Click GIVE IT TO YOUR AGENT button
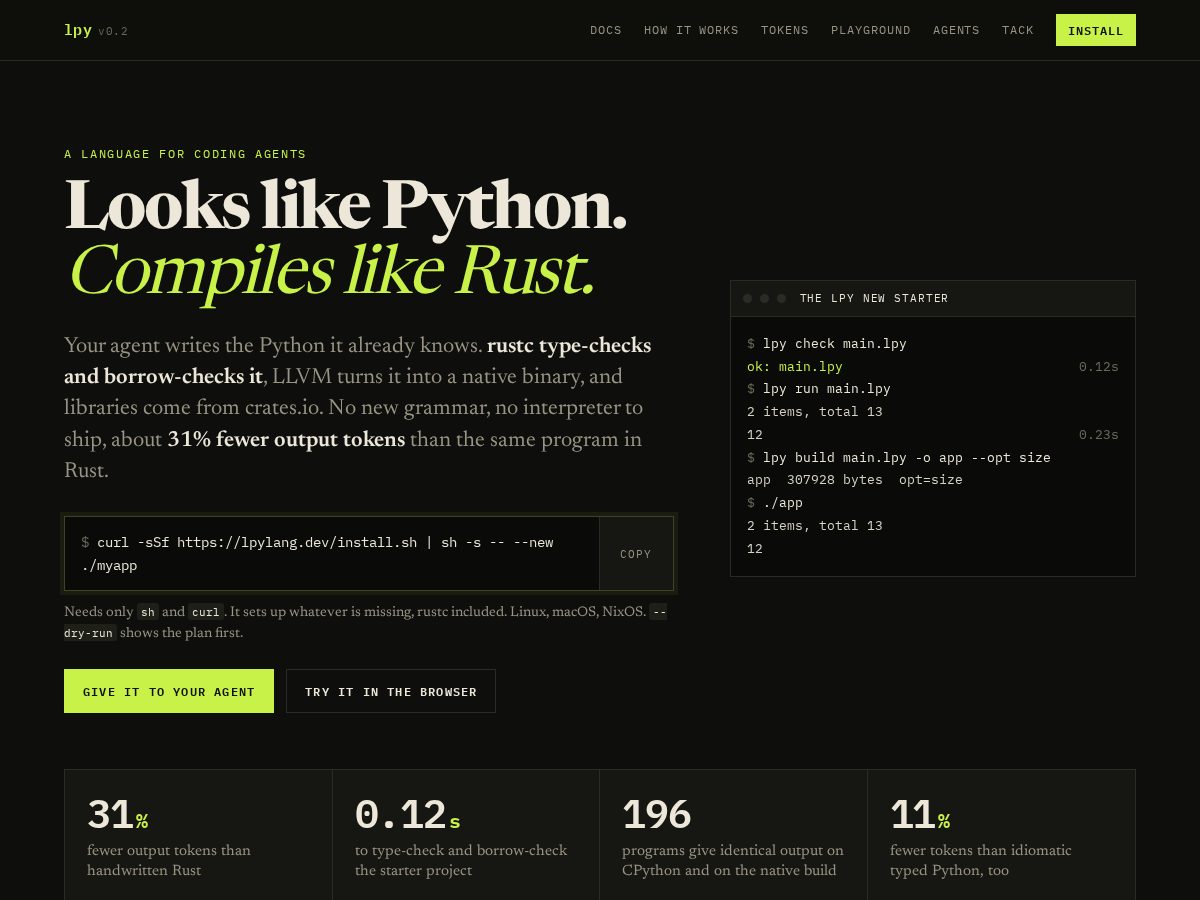1200x900 pixels. coord(169,691)
